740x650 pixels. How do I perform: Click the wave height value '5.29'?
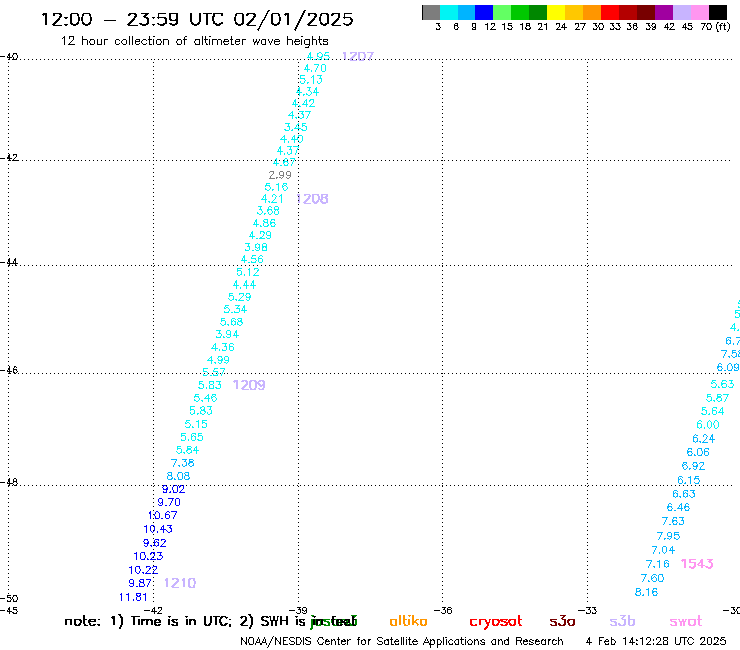click(239, 297)
